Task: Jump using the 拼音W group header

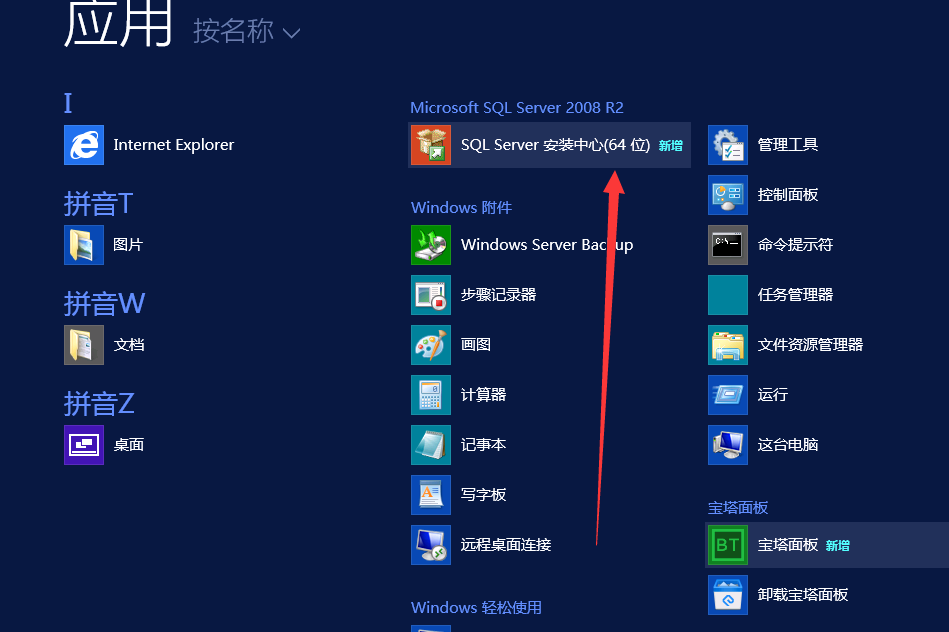Action: (x=105, y=303)
